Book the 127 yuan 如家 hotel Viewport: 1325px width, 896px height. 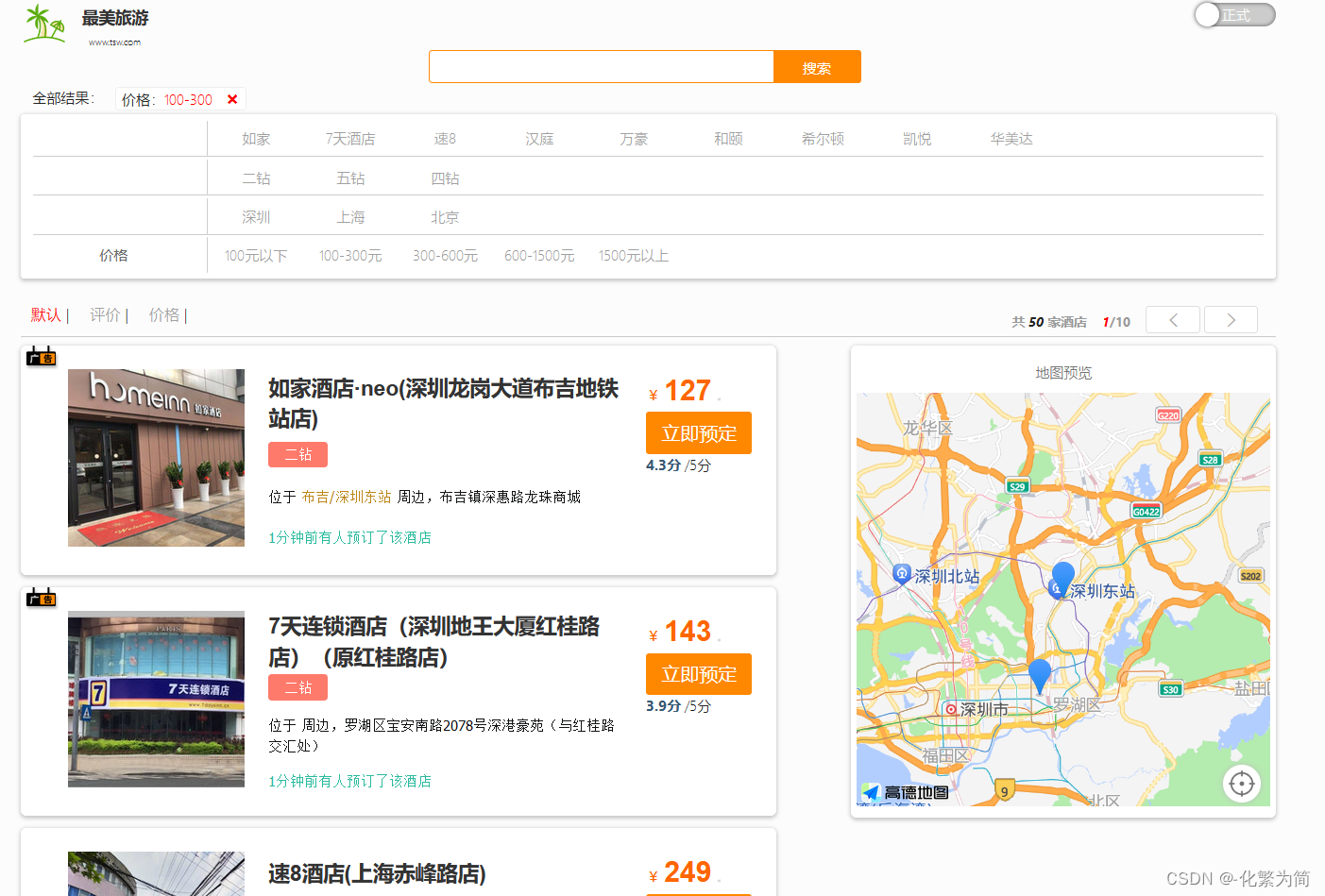[699, 433]
